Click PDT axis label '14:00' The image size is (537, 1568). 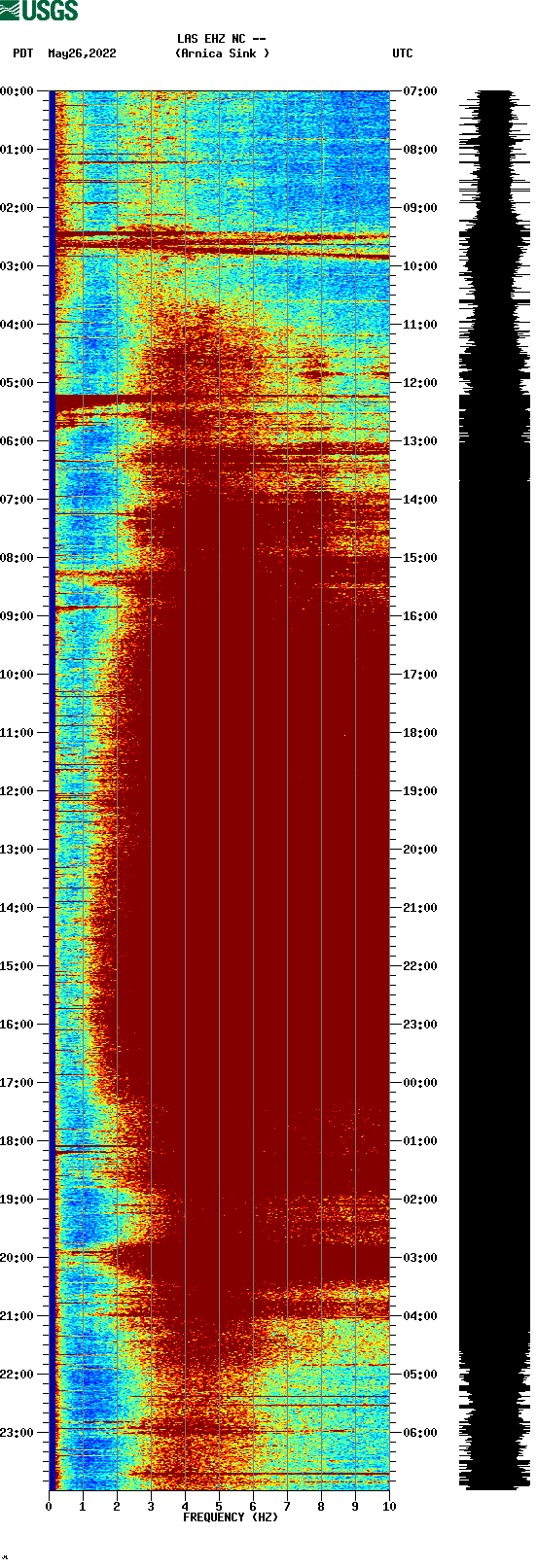pyautogui.click(x=17, y=908)
